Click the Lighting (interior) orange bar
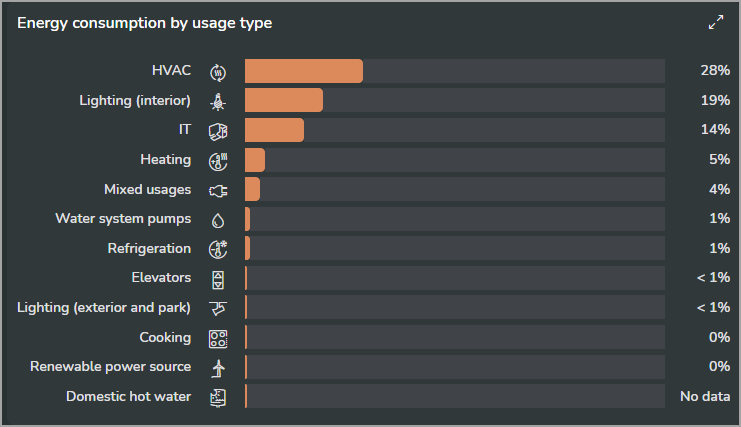 (x=284, y=100)
